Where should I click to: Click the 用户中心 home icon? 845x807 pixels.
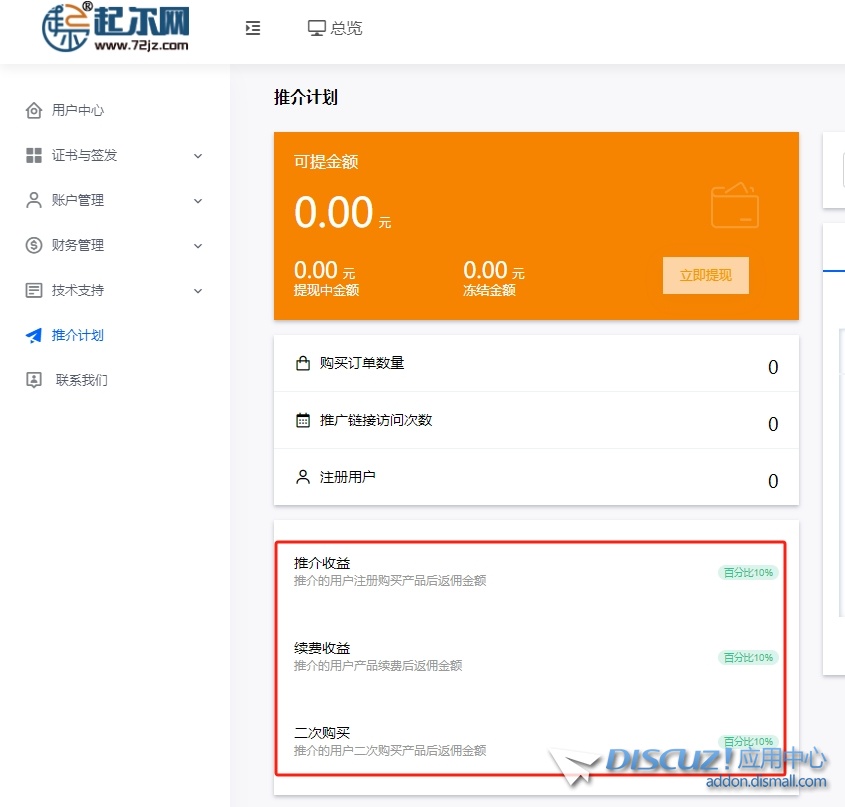[x=34, y=110]
